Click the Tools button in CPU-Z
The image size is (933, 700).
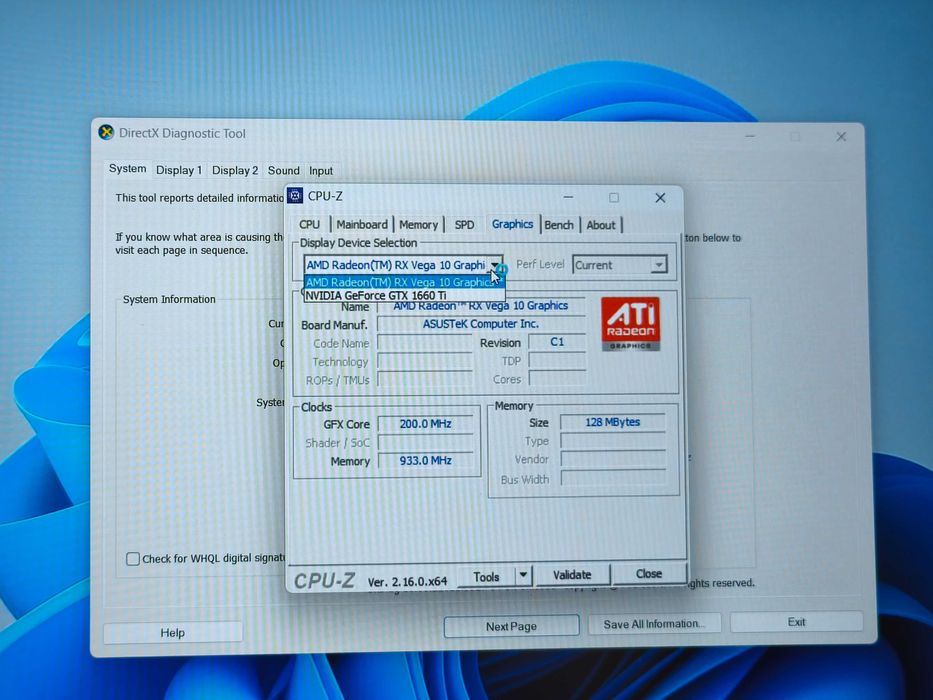[x=486, y=576]
